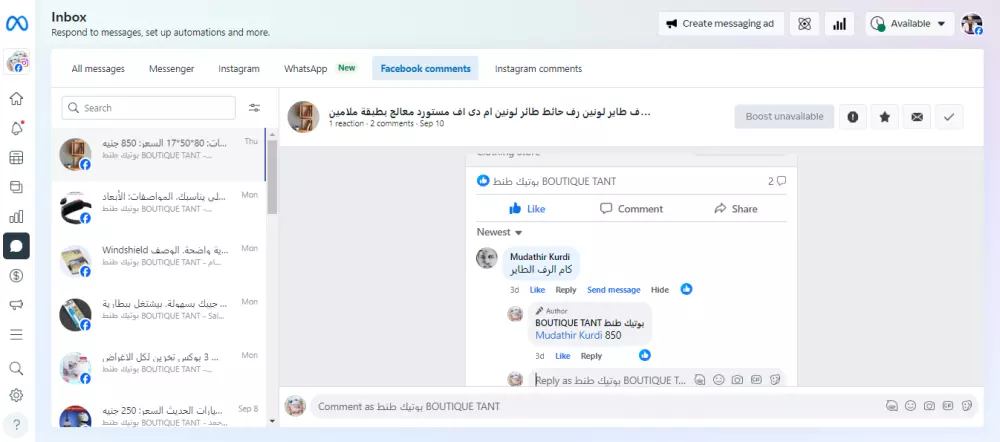Click the account switcher avatar in sidebar
Viewport: 1000px width, 442px height.
tap(17, 62)
